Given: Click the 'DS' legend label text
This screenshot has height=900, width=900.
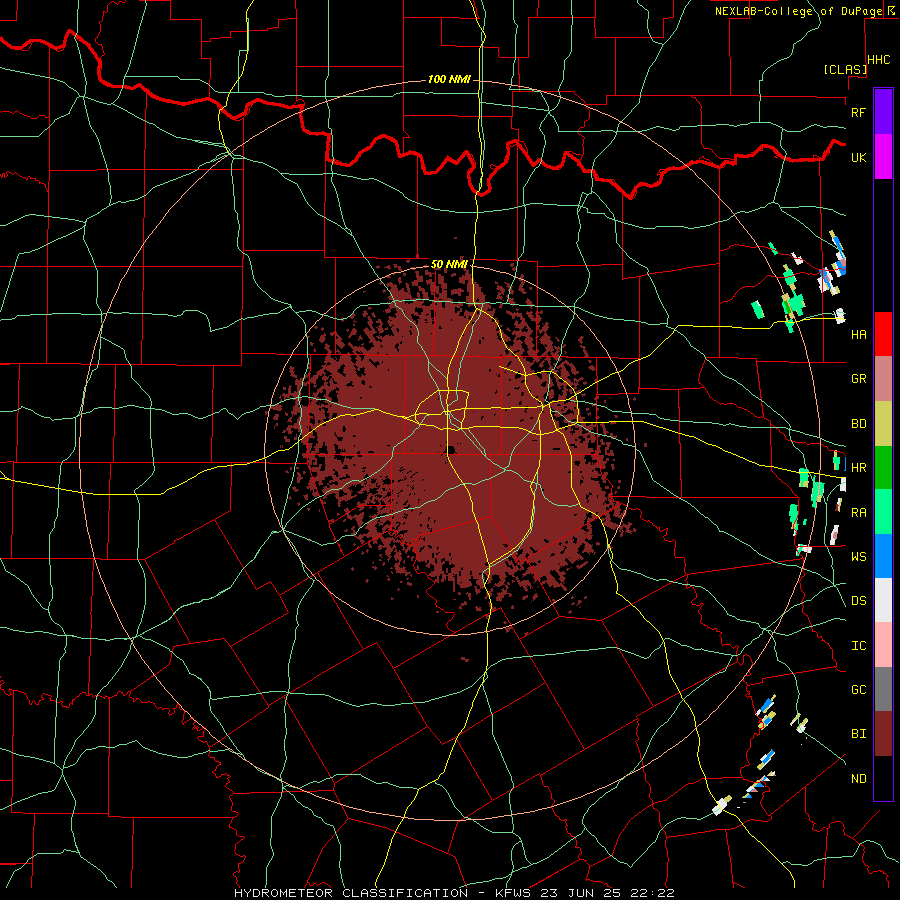Looking at the screenshot, I should tap(858, 601).
